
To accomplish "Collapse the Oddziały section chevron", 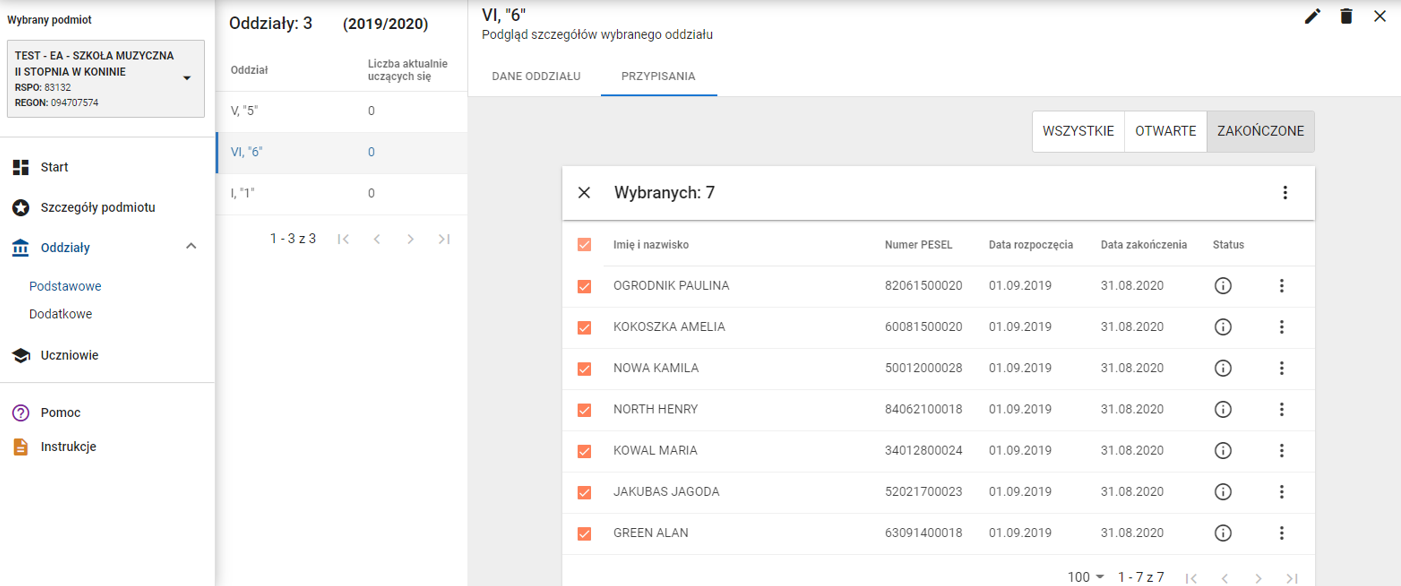I will [x=191, y=247].
